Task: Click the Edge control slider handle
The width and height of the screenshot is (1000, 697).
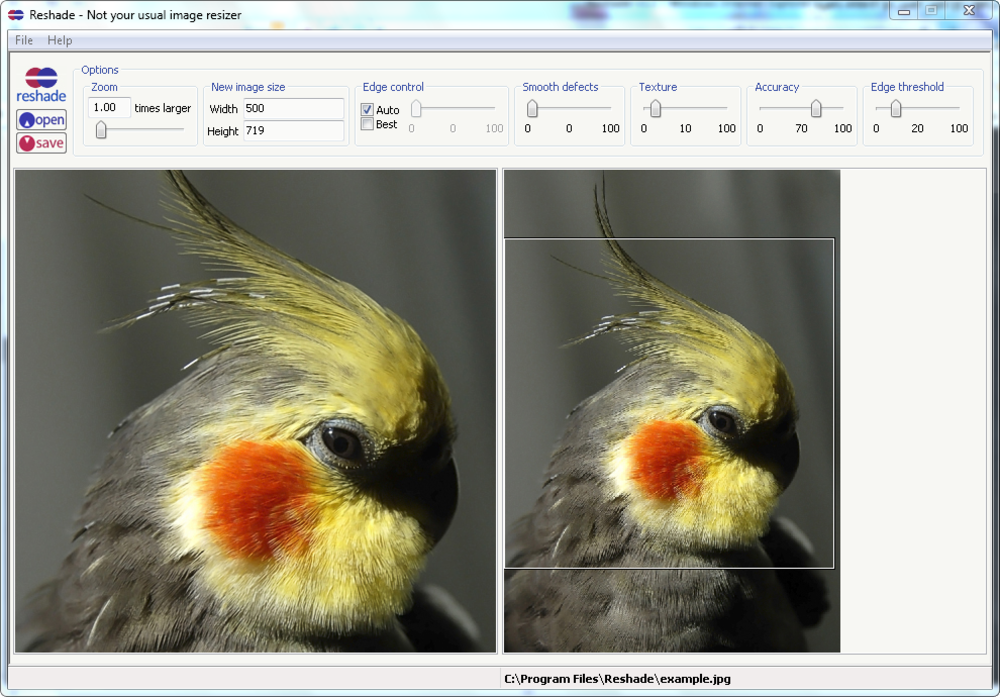Action: coord(416,109)
